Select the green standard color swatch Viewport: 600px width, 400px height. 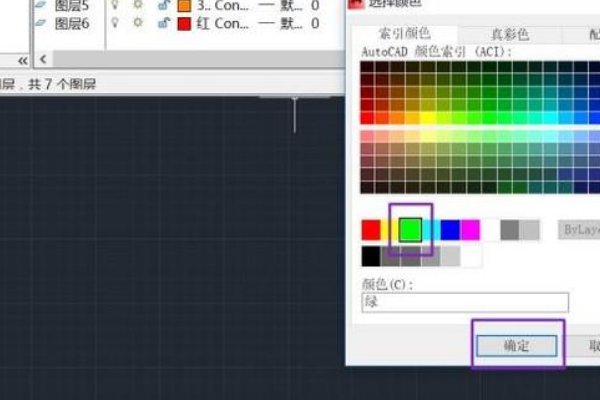[x=410, y=230]
